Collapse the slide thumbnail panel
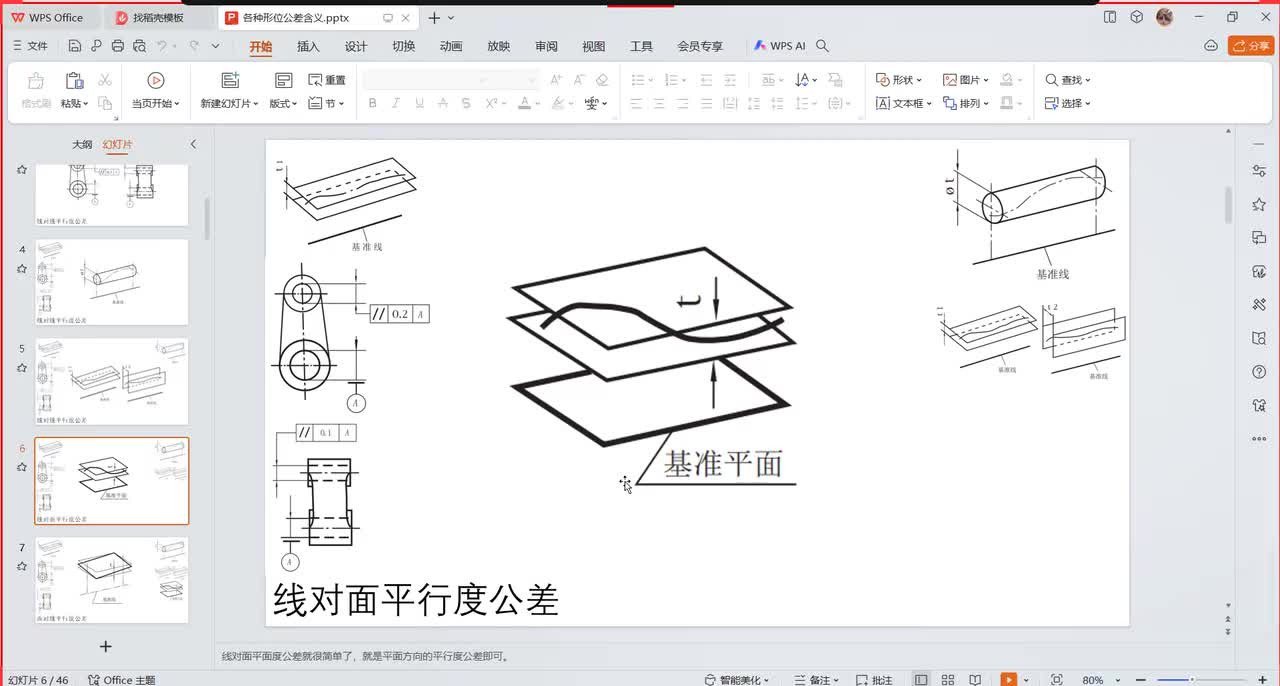1280x686 pixels. tap(193, 144)
